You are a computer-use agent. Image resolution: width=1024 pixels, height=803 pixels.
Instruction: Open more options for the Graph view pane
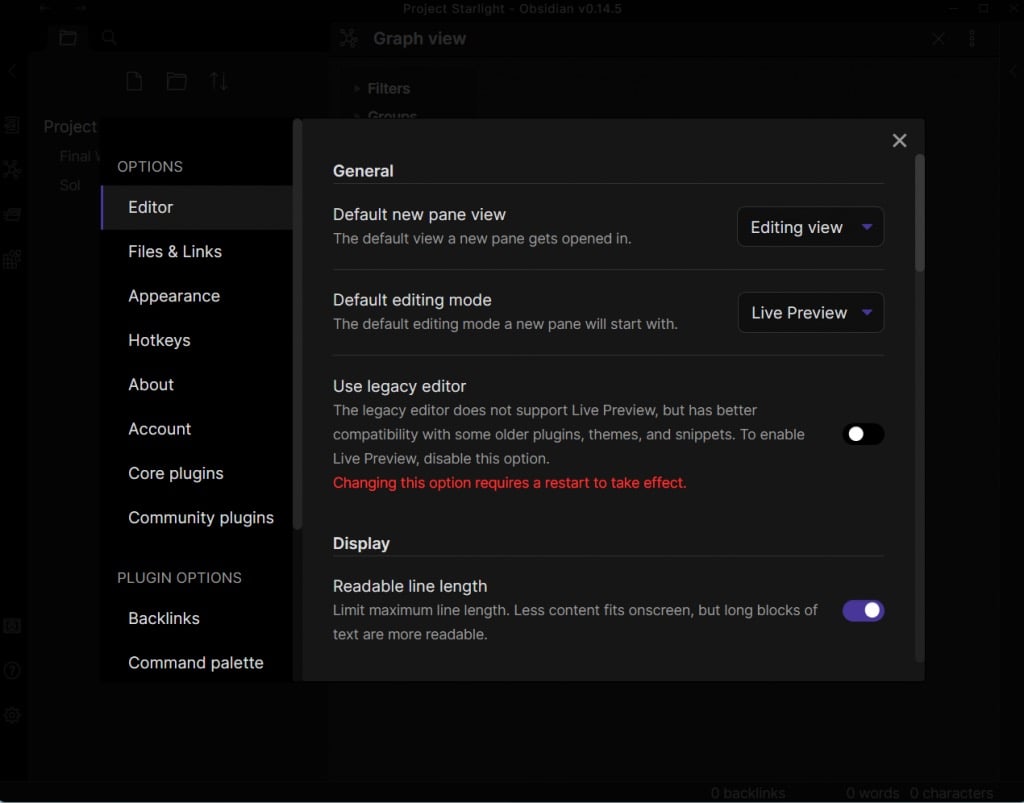(972, 38)
